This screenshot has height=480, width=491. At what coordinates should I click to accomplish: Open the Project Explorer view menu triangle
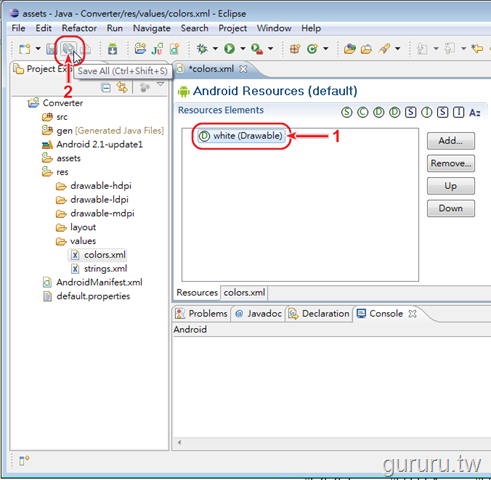(x=160, y=84)
